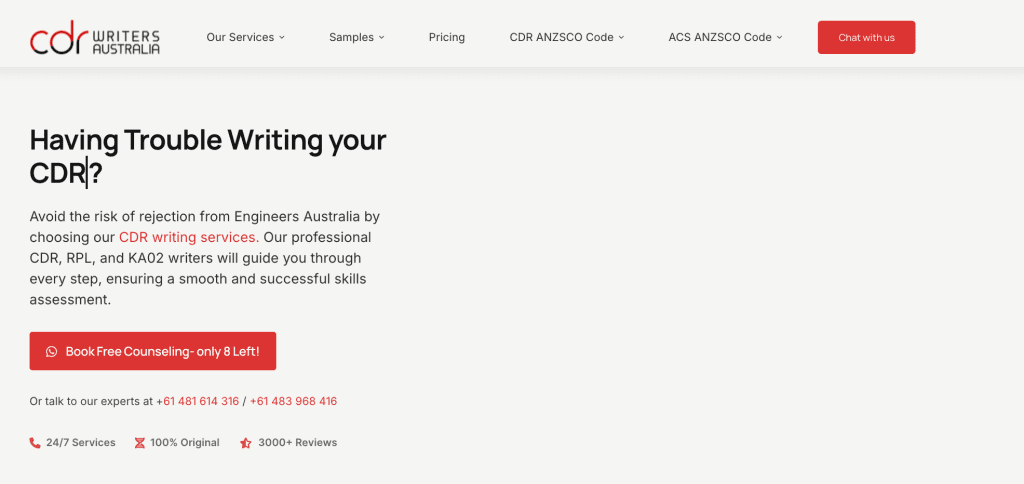
Task: Click the star icon beside 3000+ Reviews
Action: (x=246, y=443)
